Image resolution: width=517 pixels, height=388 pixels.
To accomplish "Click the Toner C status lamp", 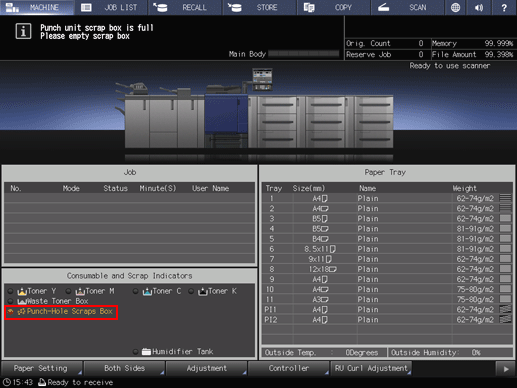I will (x=135, y=291).
